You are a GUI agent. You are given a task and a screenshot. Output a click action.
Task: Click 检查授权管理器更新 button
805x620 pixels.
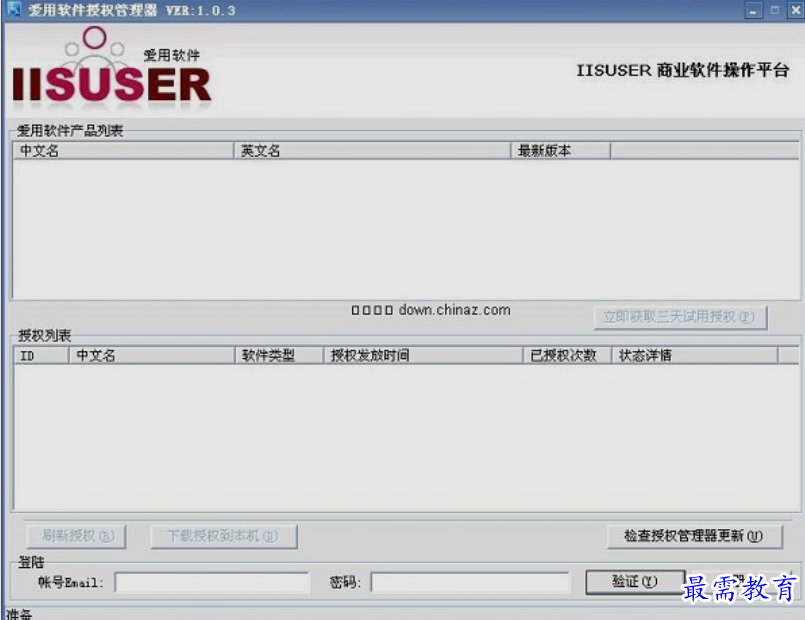coord(695,536)
